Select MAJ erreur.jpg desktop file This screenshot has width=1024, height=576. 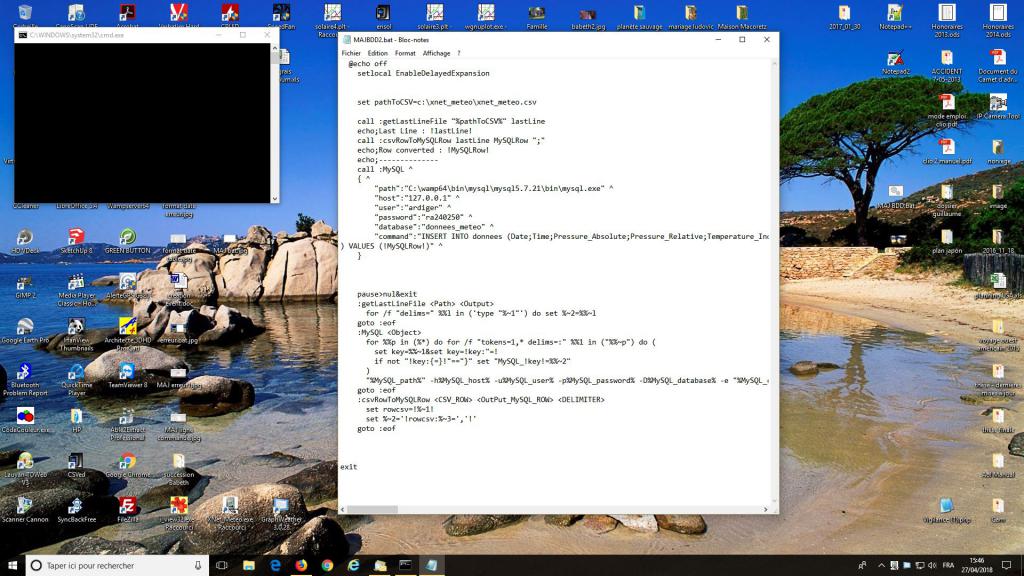[178, 376]
